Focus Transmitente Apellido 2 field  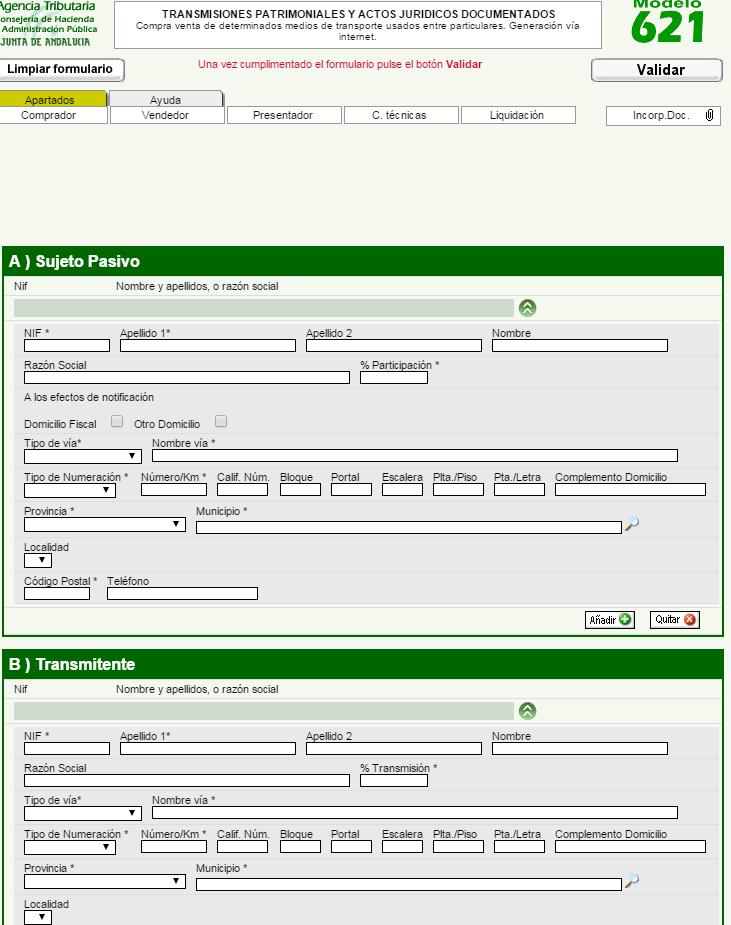pyautogui.click(x=394, y=749)
